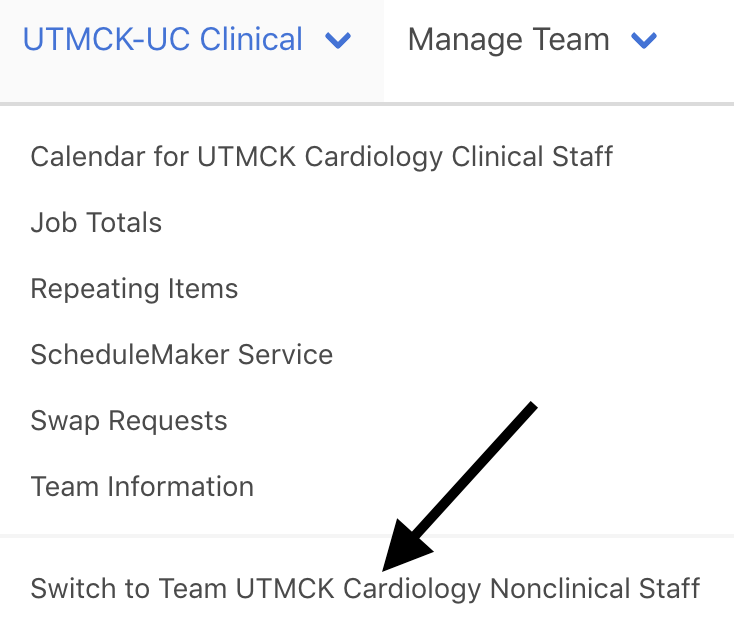
Task: Go to Swap Requests
Action: point(129,421)
